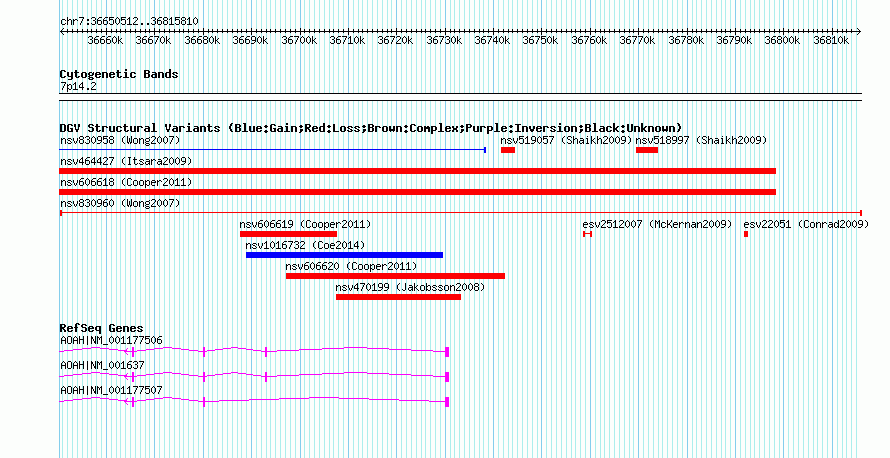Open the nsv470199 (Jakobsson2008) label
This screenshot has width=890, height=458.
point(410,287)
